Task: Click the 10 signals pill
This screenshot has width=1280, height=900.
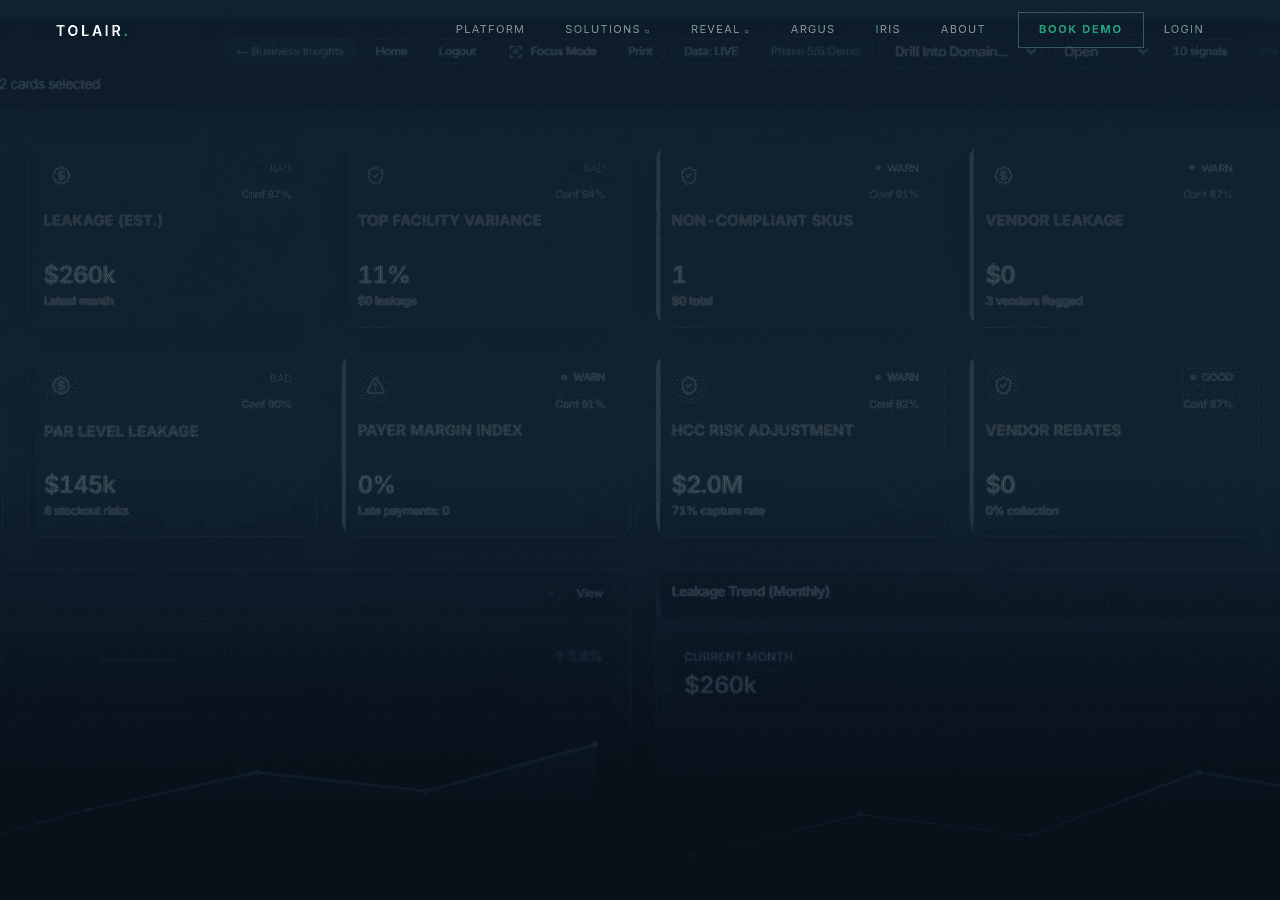Action: [1200, 51]
